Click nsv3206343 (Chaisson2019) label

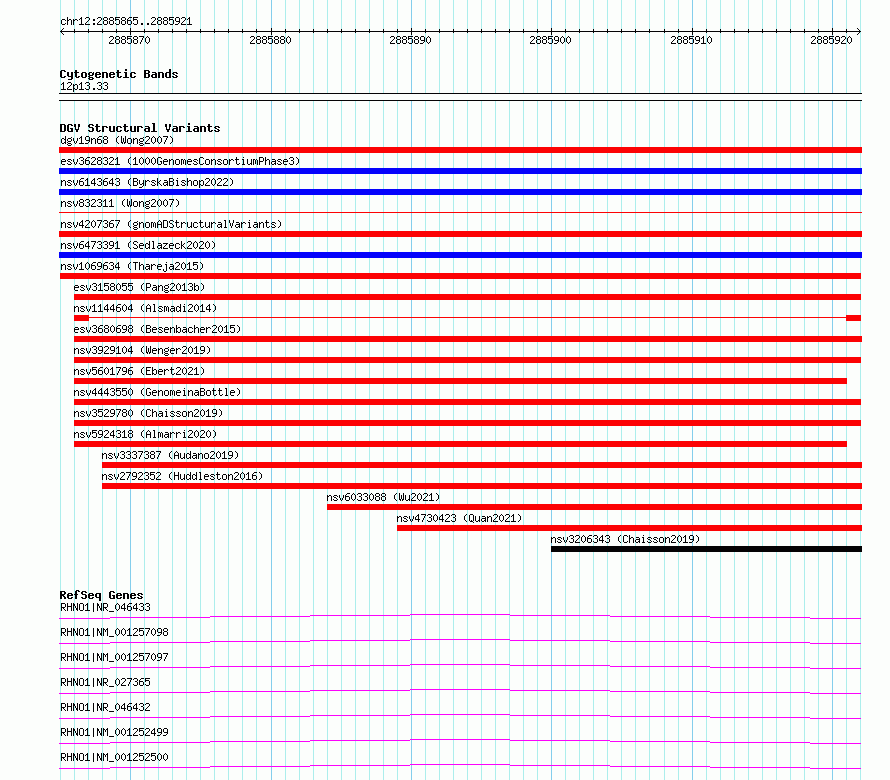coord(625,539)
